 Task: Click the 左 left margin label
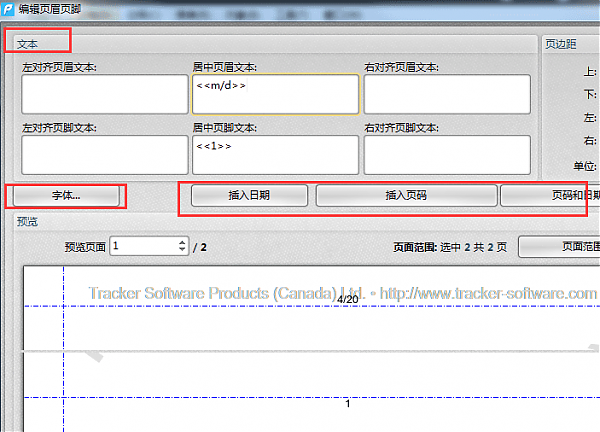[x=590, y=117]
